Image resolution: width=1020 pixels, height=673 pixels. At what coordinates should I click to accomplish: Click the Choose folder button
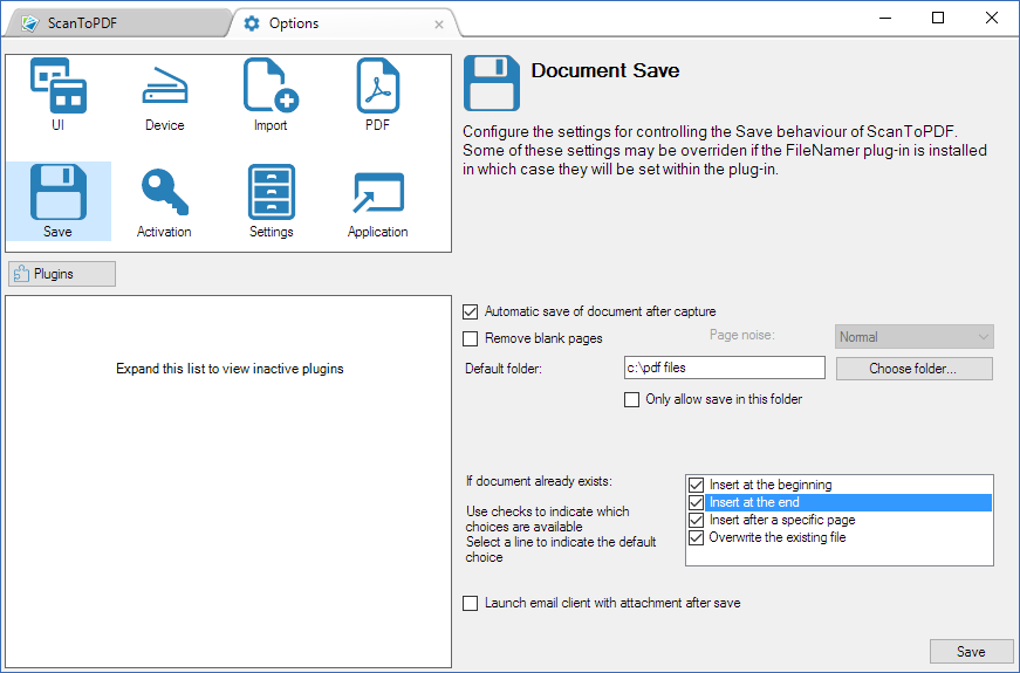click(914, 369)
